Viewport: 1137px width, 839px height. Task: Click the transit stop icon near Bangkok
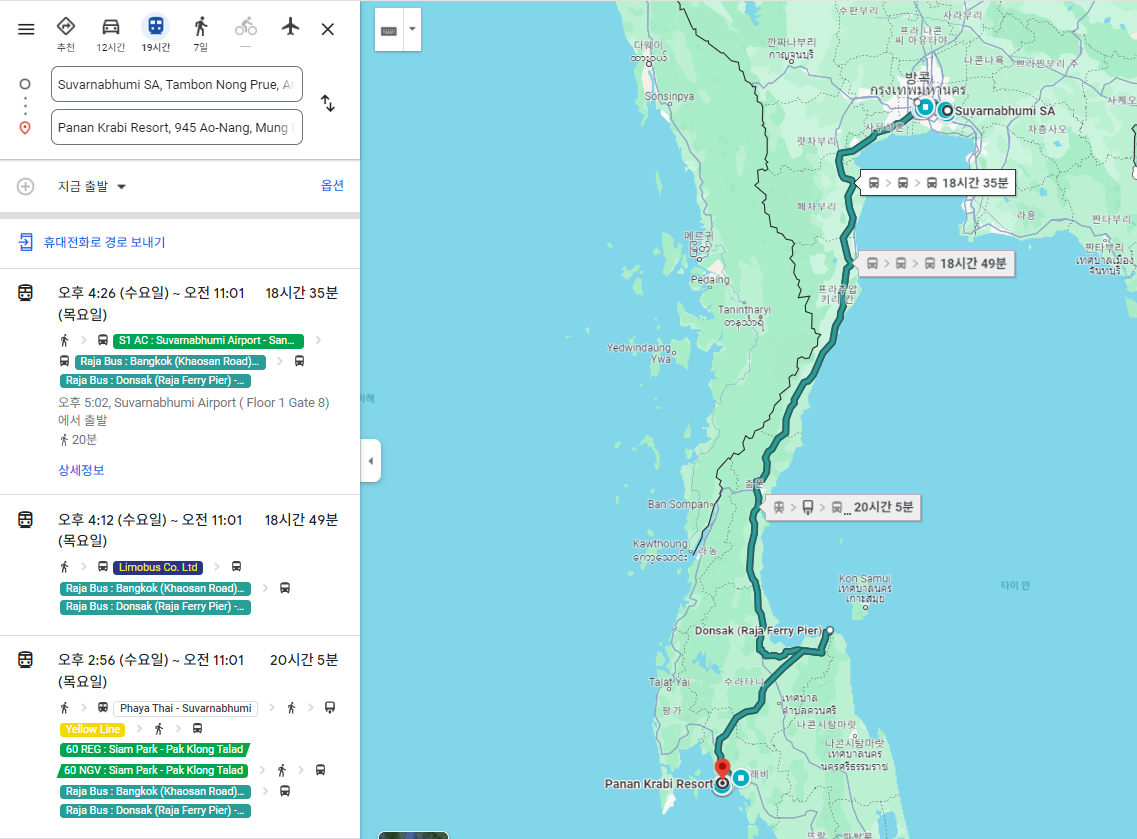pos(925,107)
